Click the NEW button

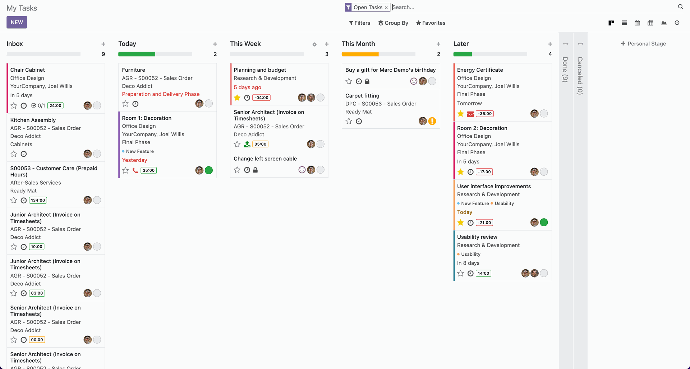click(x=17, y=22)
